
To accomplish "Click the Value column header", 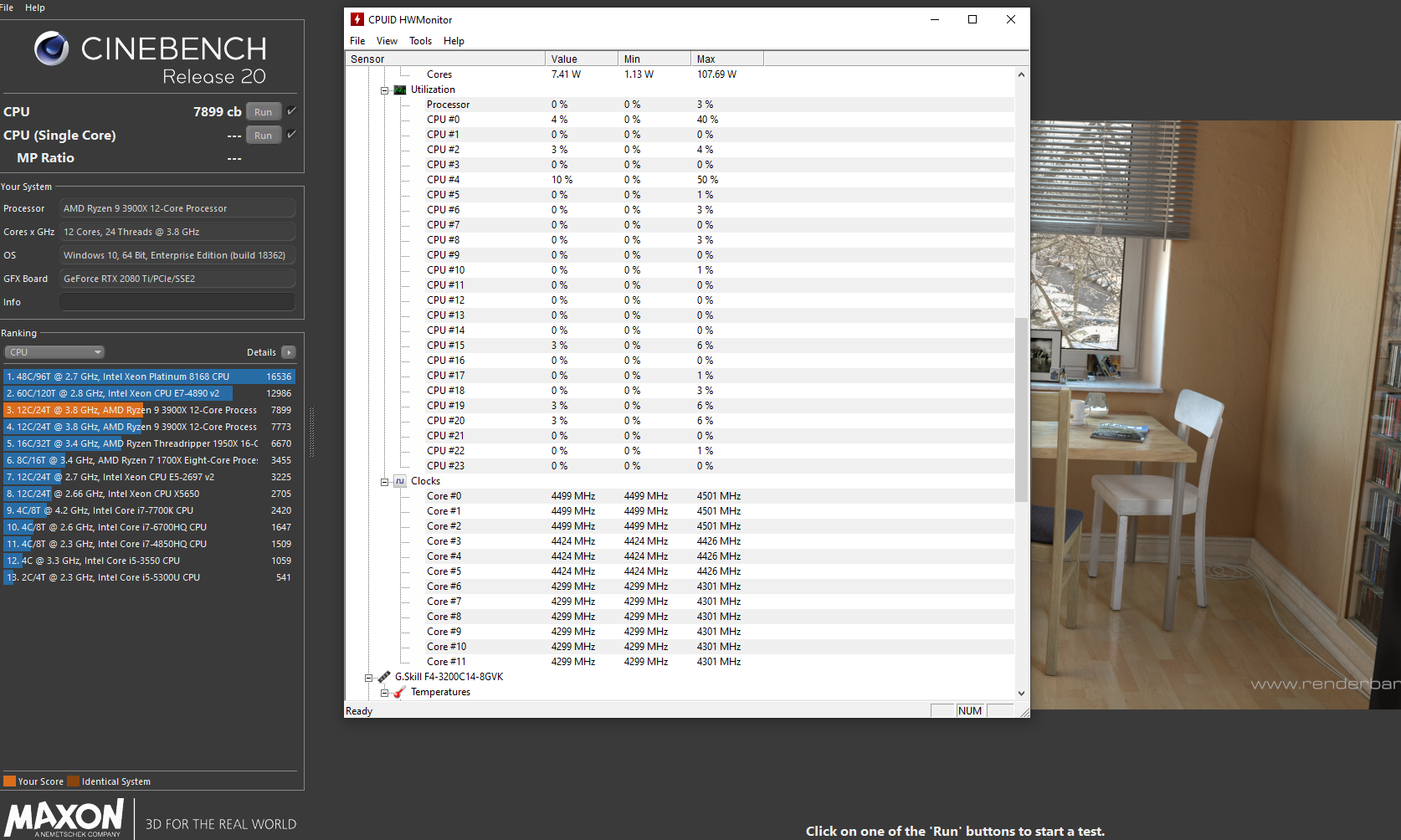I will [582, 59].
